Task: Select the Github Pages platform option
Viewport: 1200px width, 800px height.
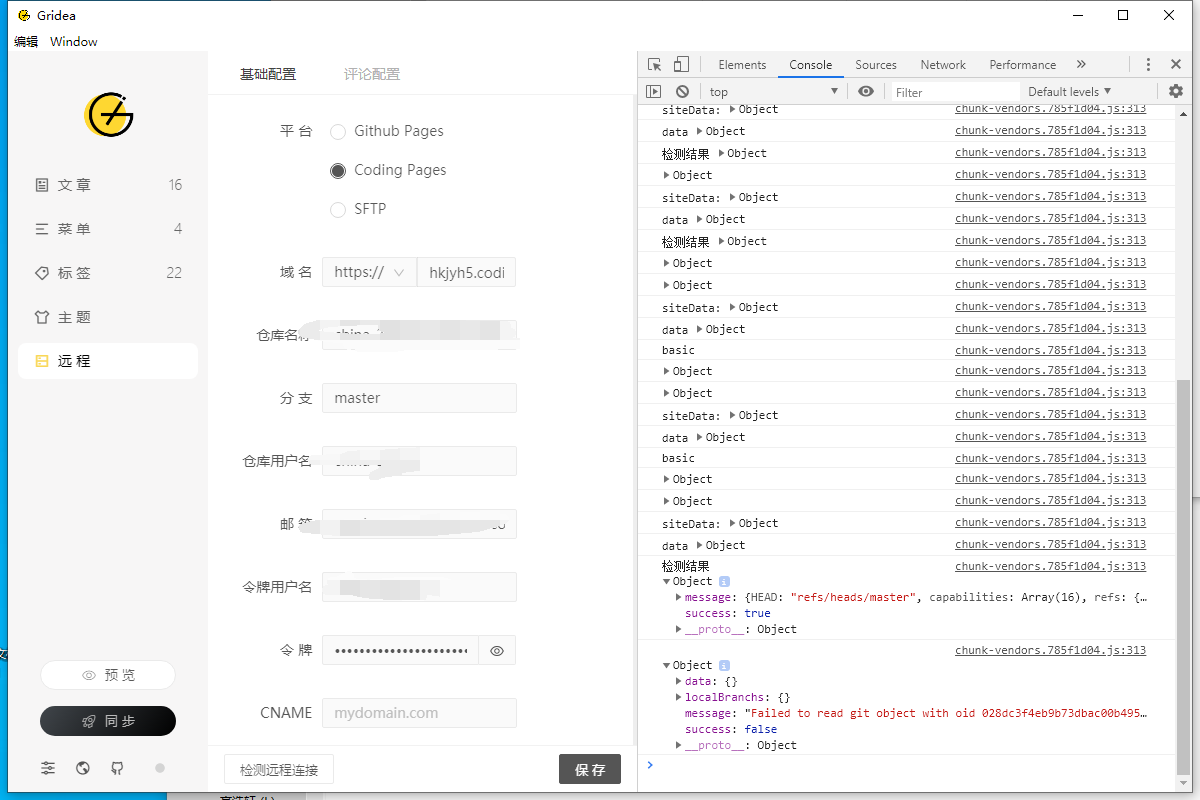Action: pos(338,131)
